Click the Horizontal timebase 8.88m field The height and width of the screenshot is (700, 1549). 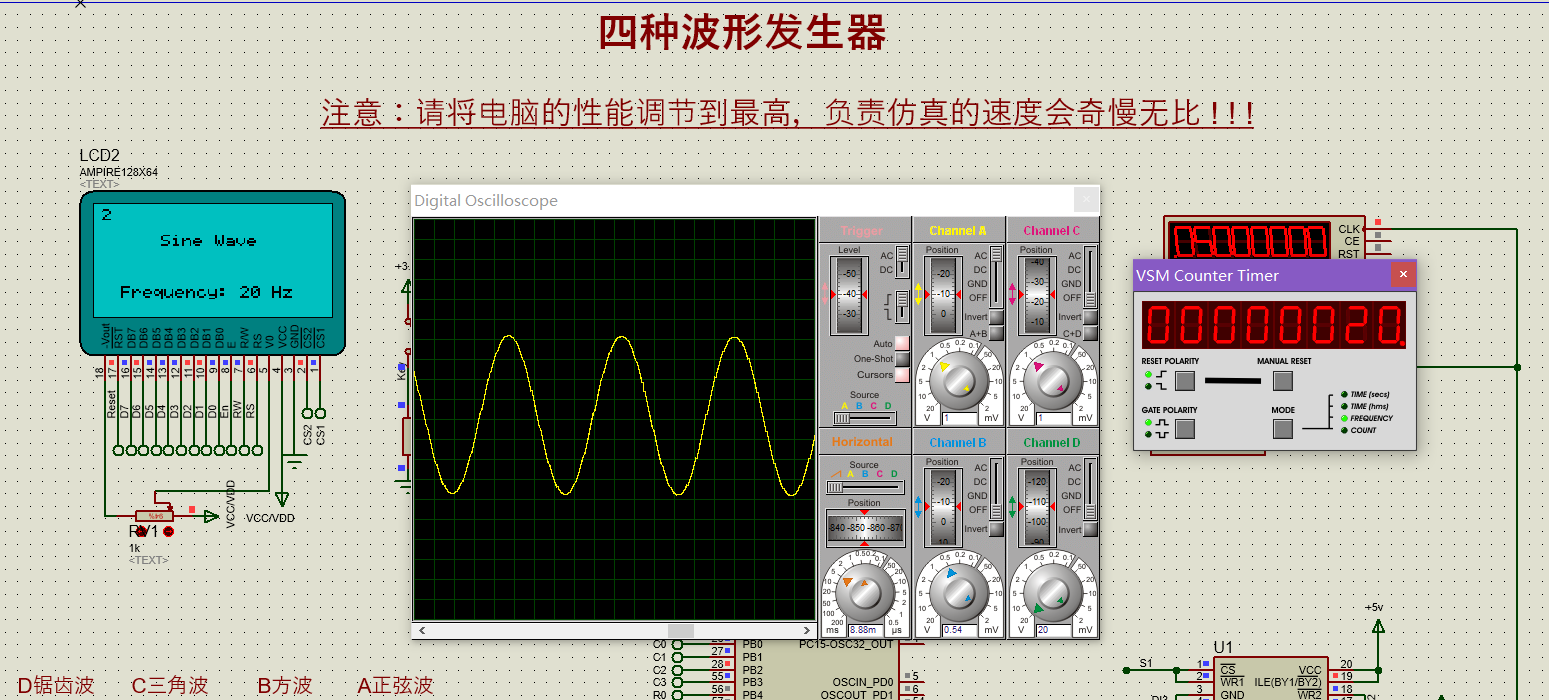click(866, 630)
